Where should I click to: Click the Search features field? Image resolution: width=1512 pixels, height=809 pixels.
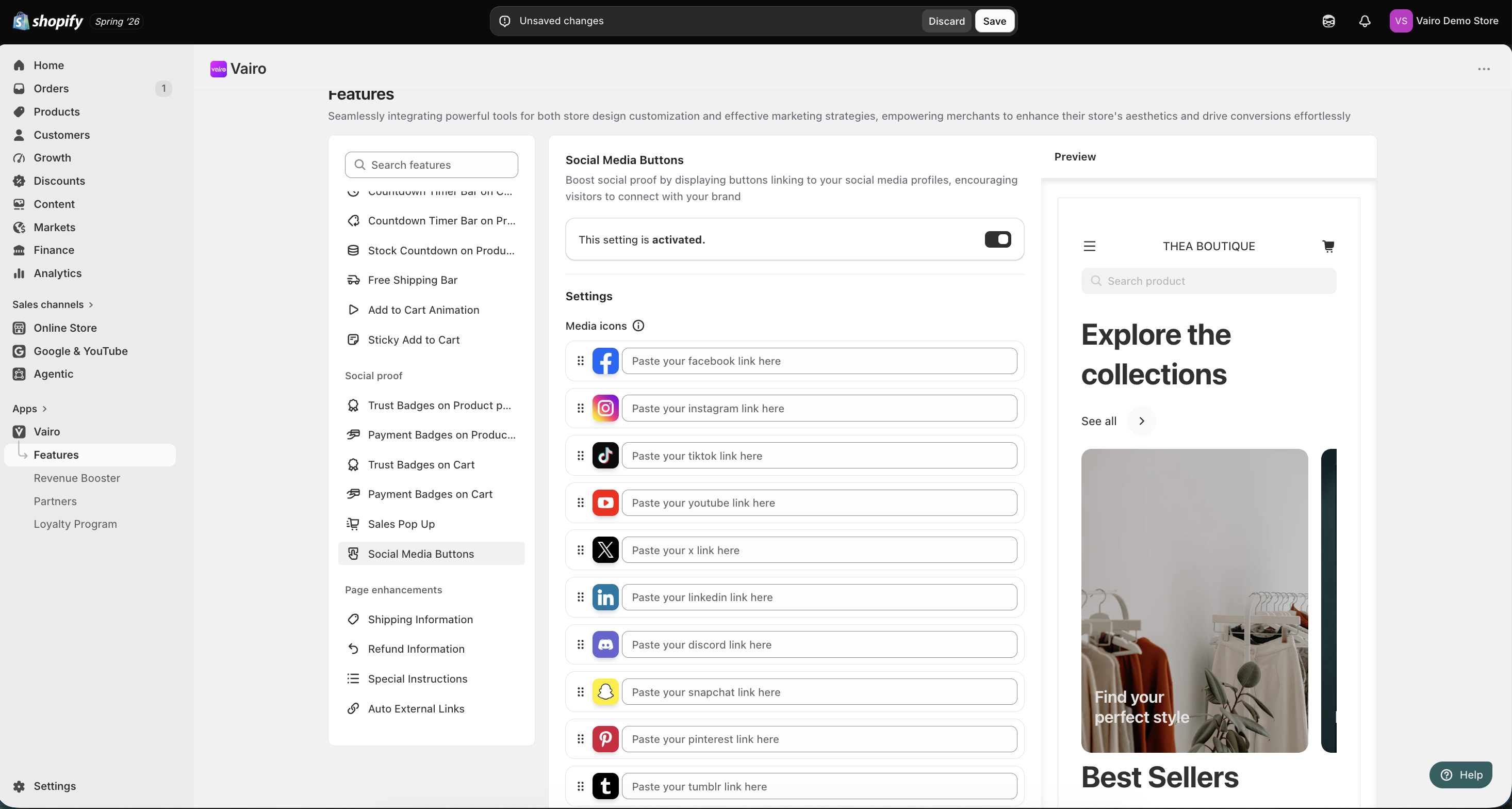(432, 165)
